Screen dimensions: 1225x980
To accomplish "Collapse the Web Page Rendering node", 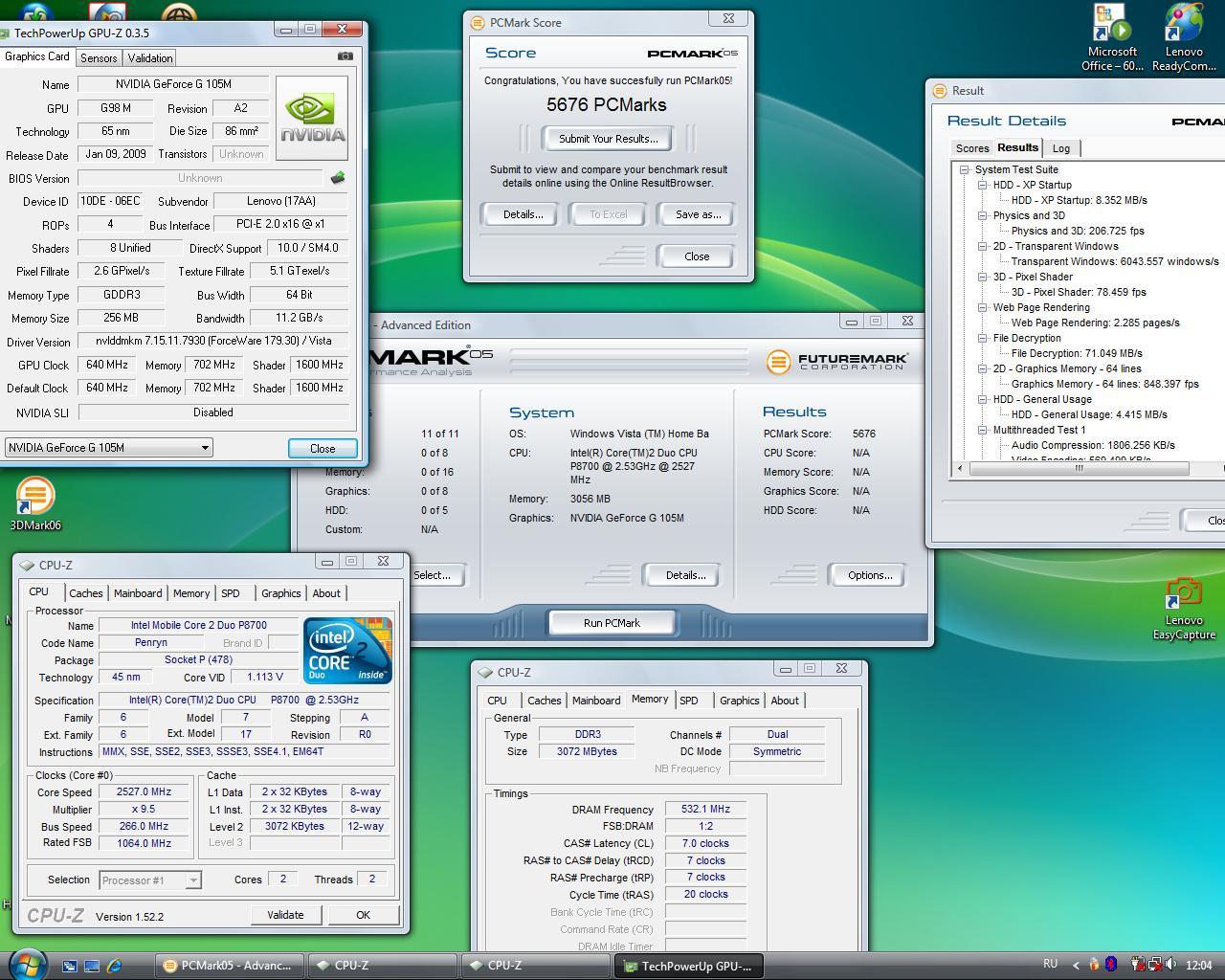I will click(x=982, y=307).
